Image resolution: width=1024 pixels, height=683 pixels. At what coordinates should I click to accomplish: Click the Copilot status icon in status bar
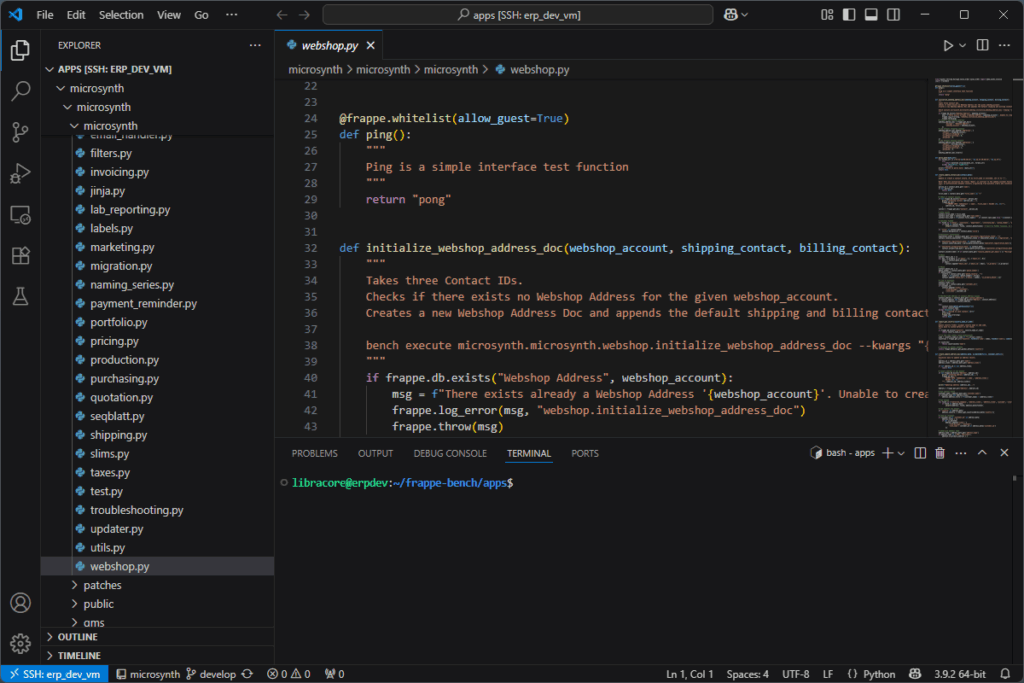coord(915,674)
